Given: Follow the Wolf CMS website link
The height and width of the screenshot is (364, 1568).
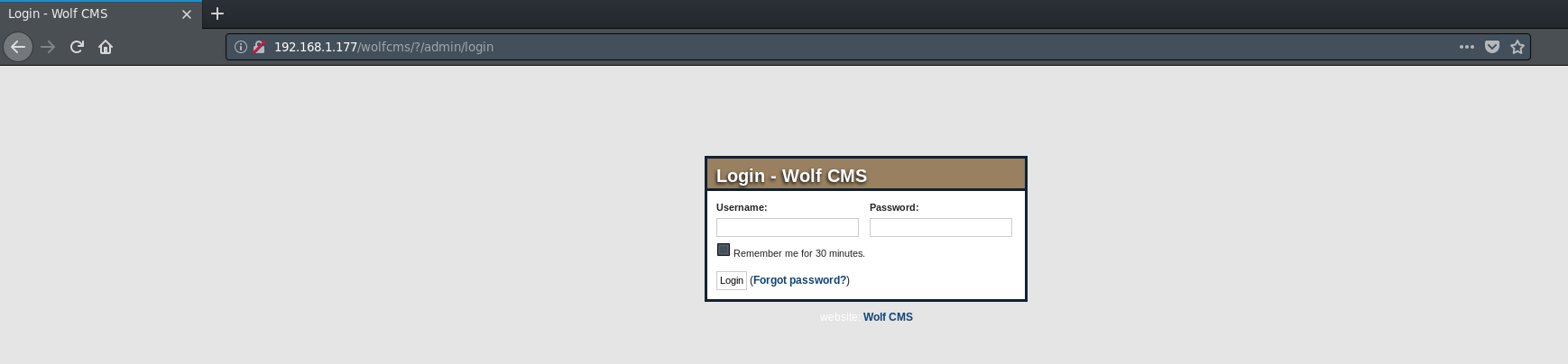Looking at the screenshot, I should click(x=888, y=317).
